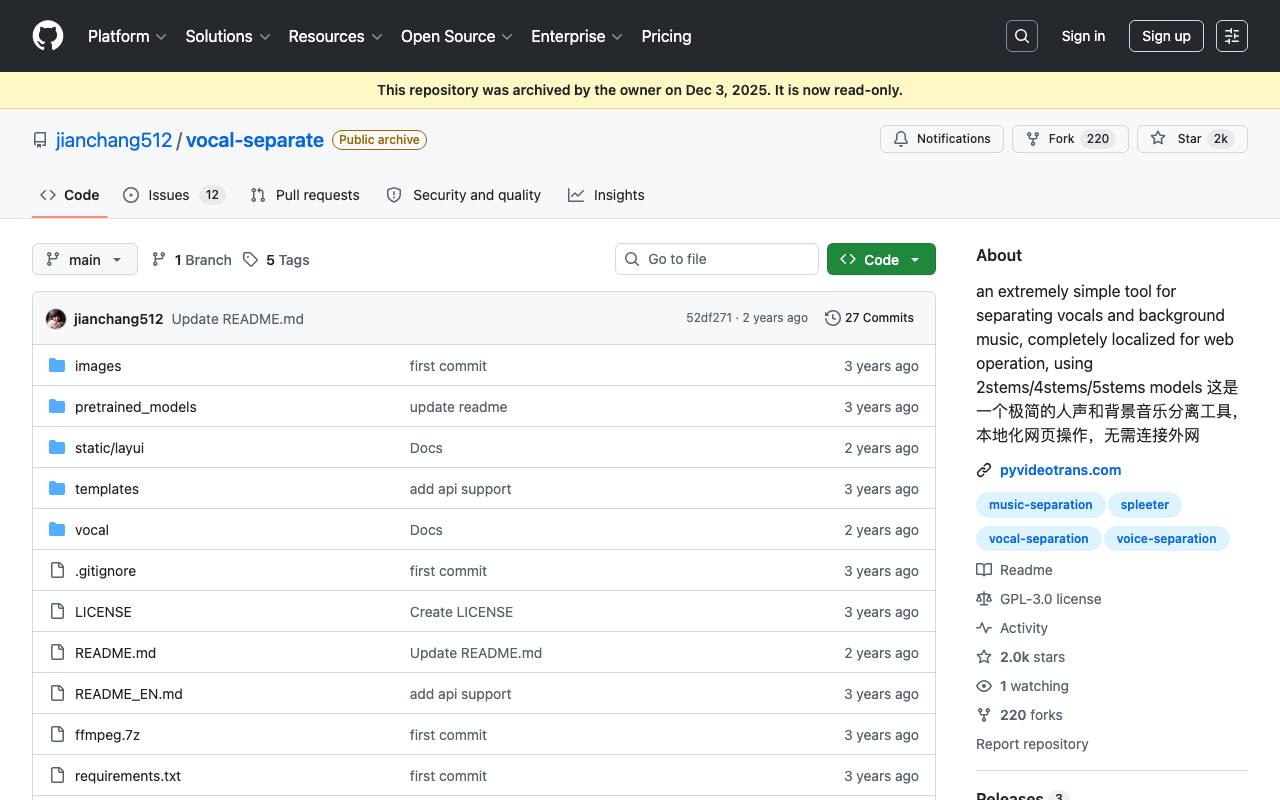Click the search magnifier button

coord(1022,36)
